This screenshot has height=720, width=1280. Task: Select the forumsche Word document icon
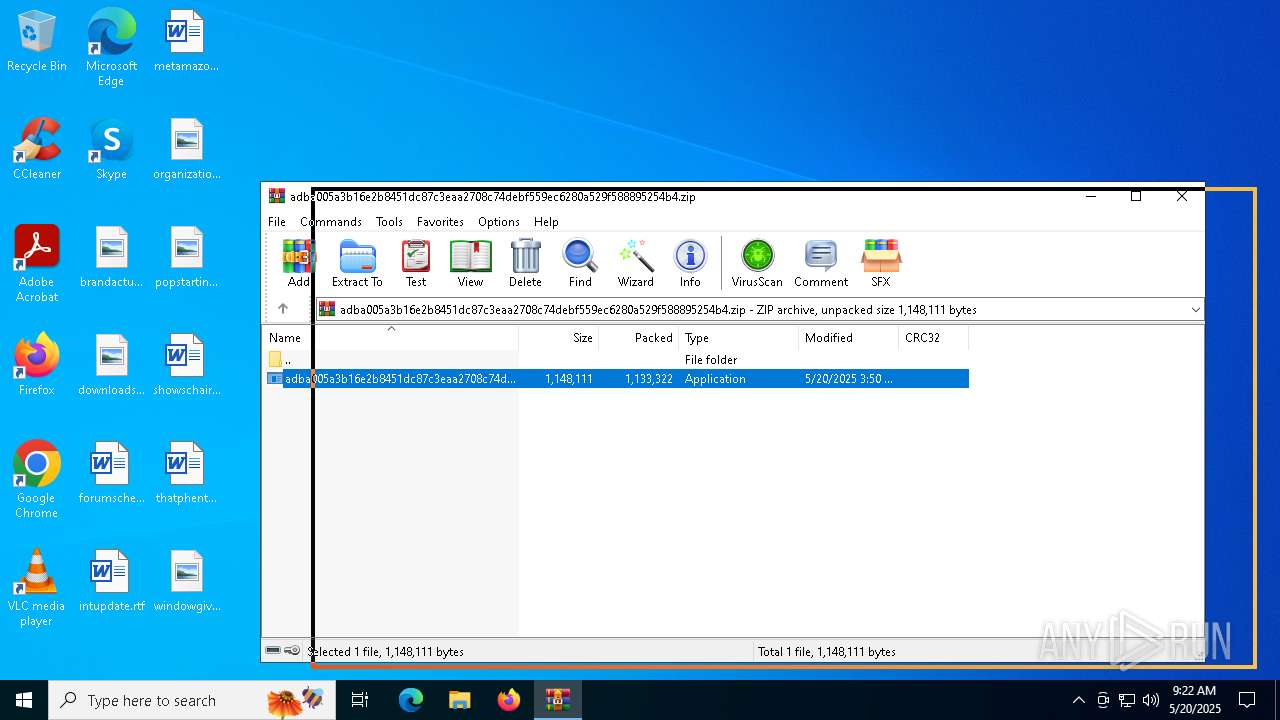coord(111,473)
